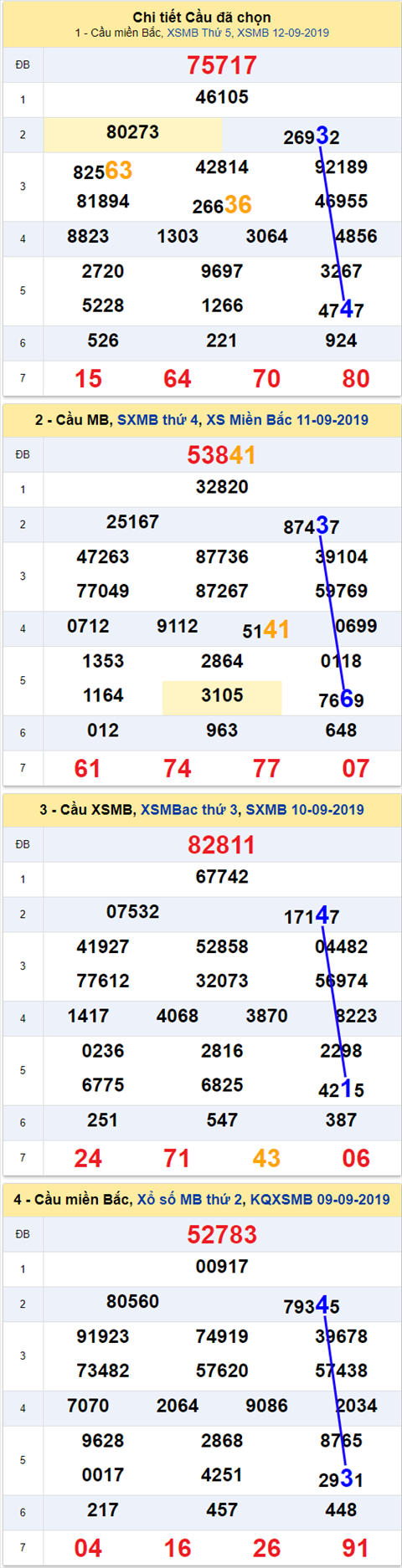Select the number 91923
The width and height of the screenshot is (402, 1568).
pos(103,1337)
